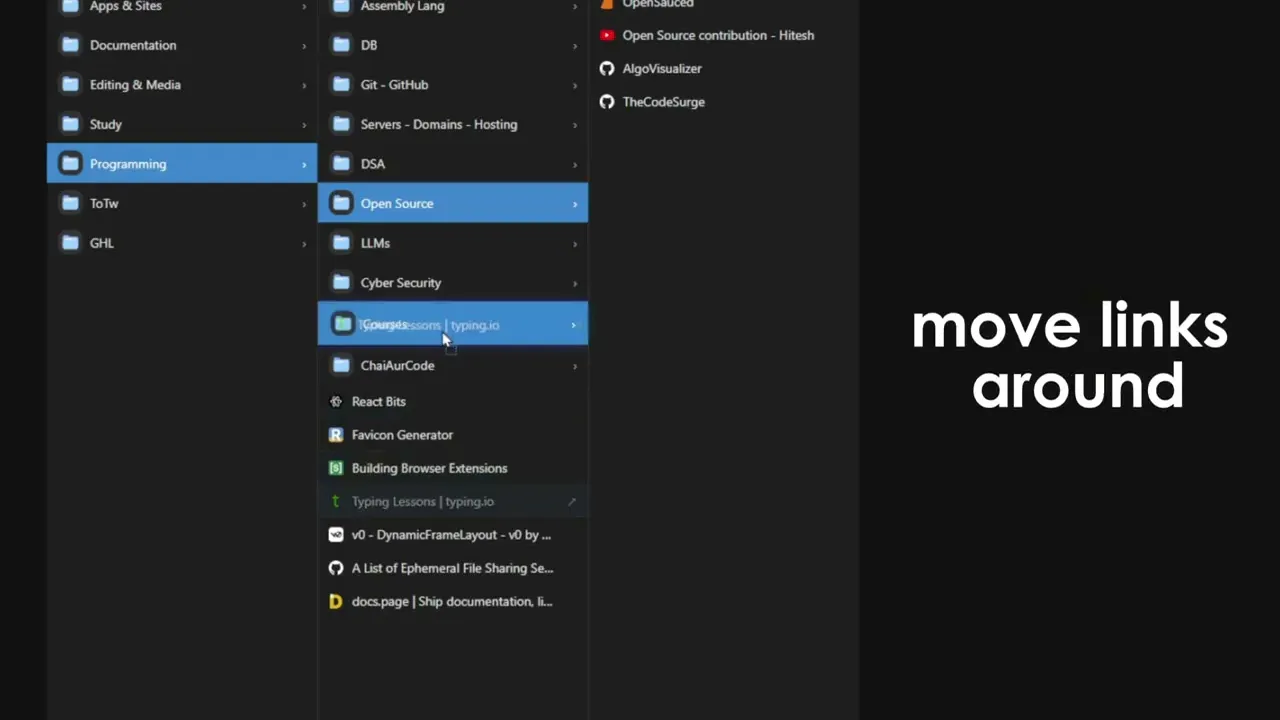Click the highlighted Courses folder row
1280x720 pixels.
[x=453, y=324]
